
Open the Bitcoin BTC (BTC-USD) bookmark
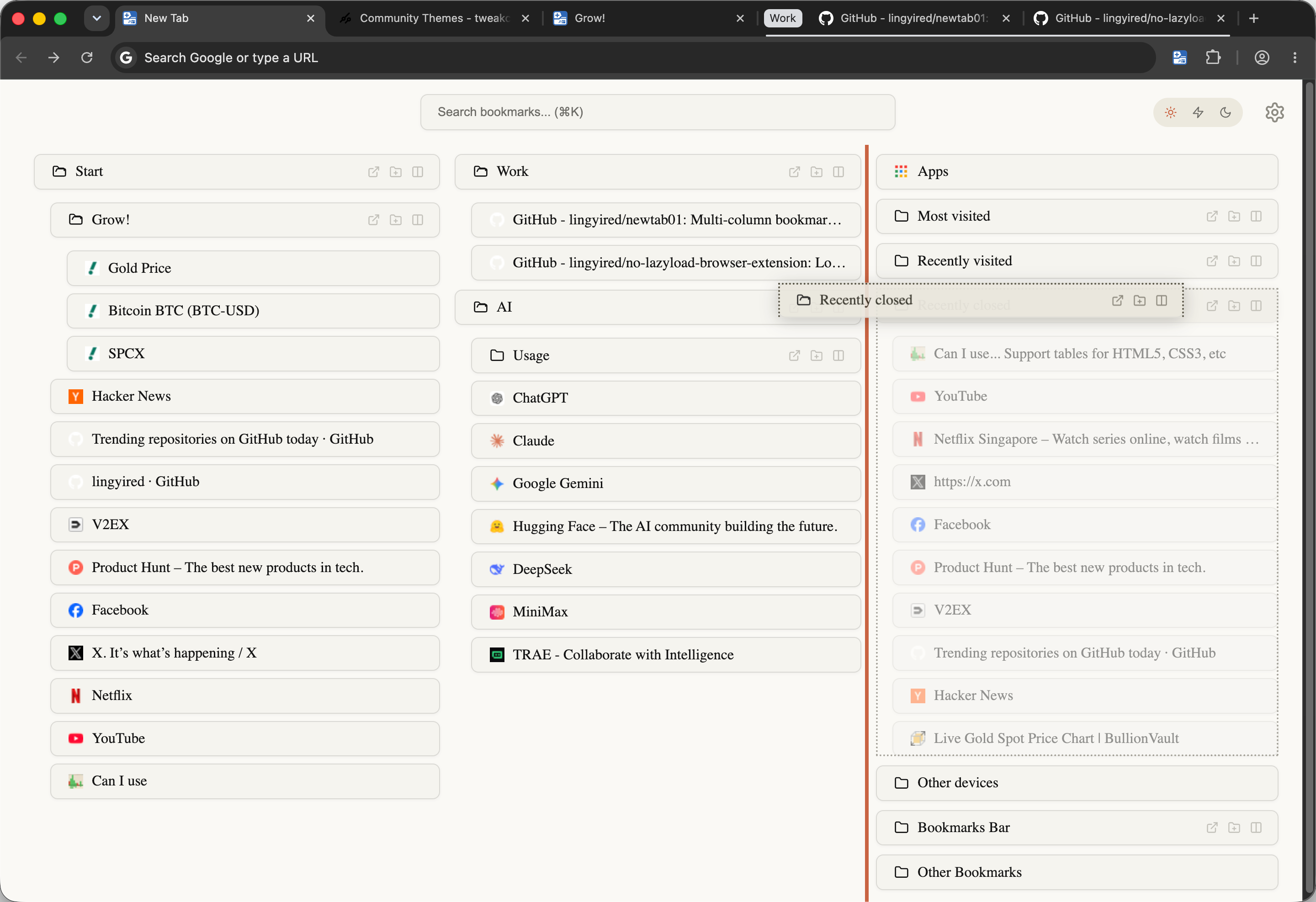[x=253, y=311]
